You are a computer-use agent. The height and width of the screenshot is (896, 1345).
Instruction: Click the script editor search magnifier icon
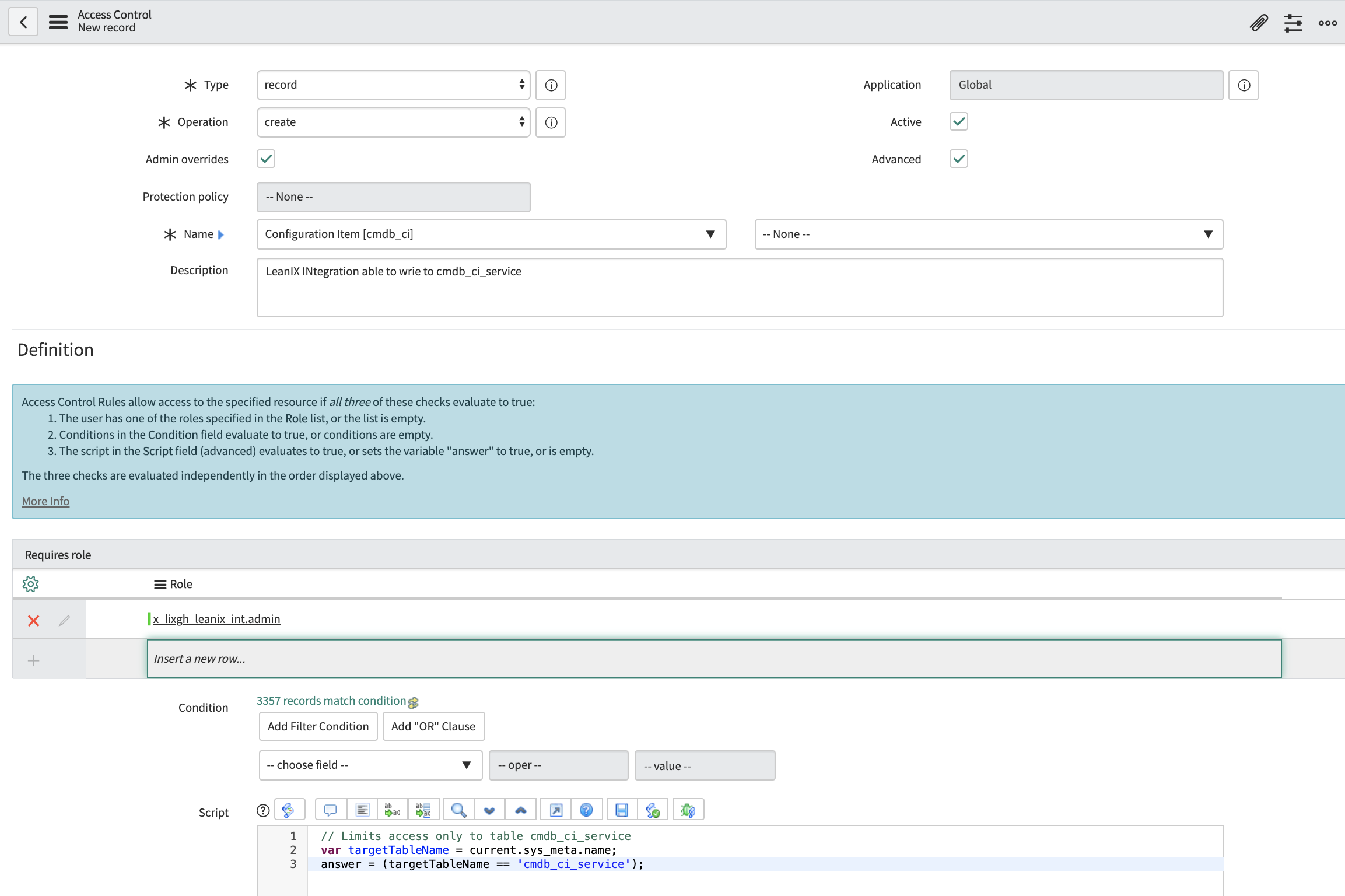(458, 810)
